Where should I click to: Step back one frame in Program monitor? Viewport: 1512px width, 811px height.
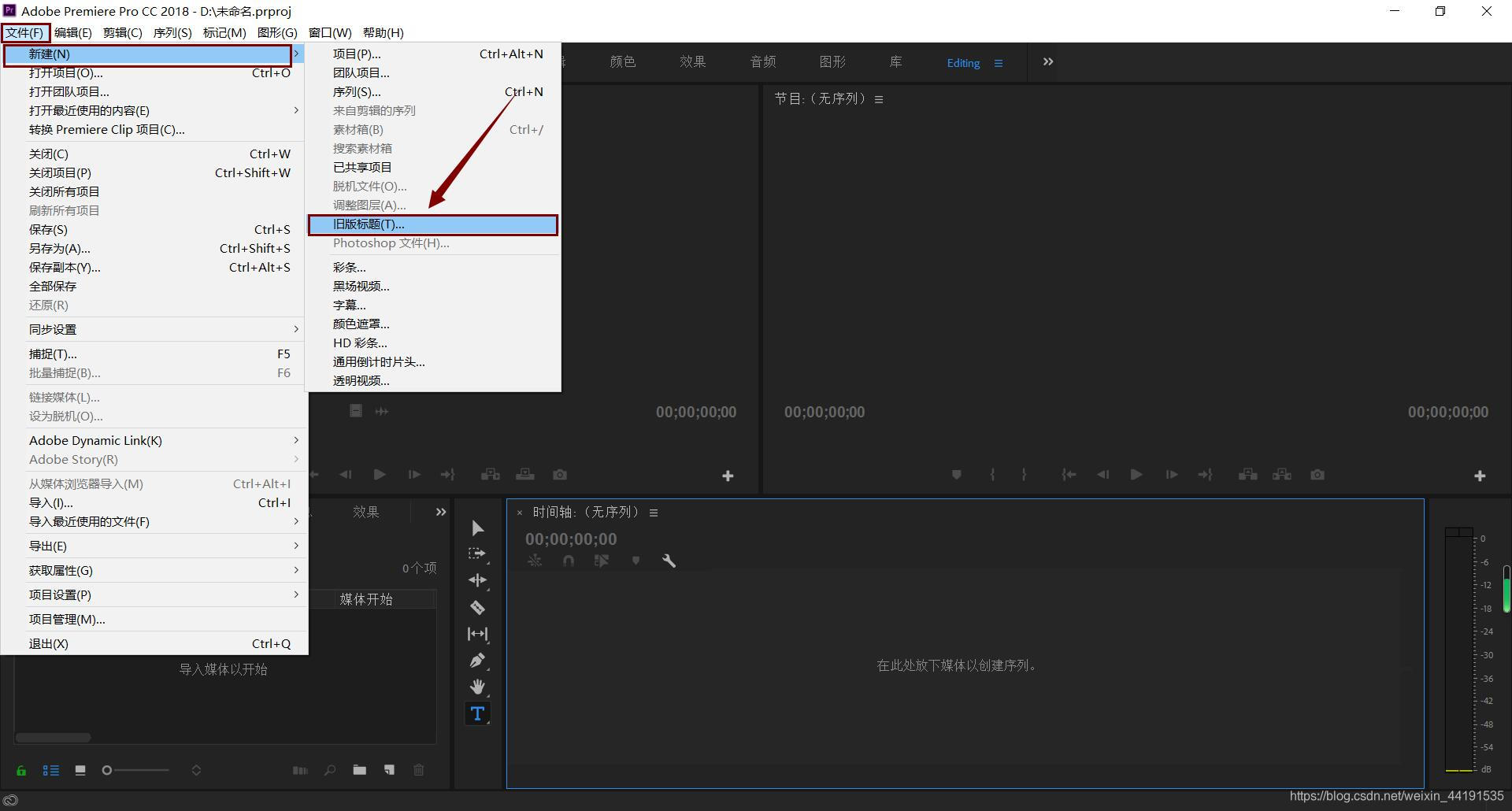[1102, 475]
